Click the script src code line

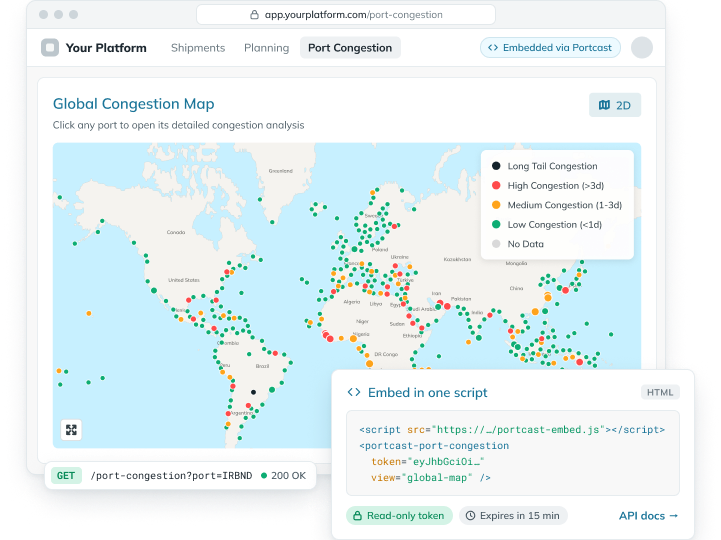tap(512, 430)
